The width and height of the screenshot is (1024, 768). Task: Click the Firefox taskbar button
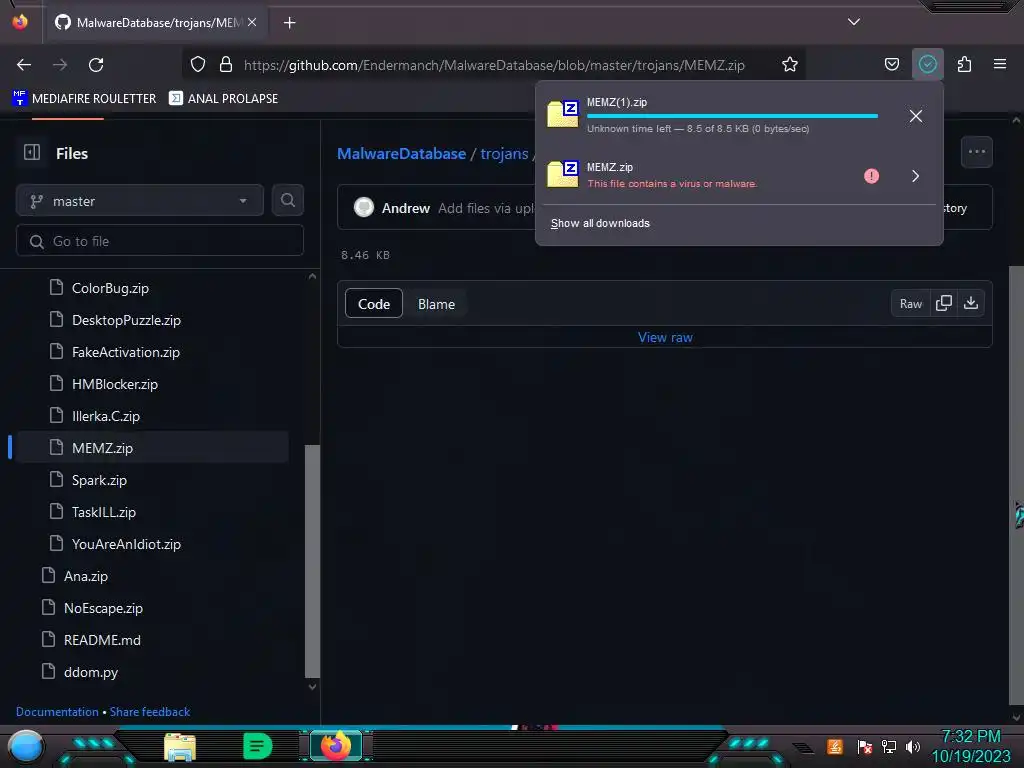pyautogui.click(x=336, y=746)
